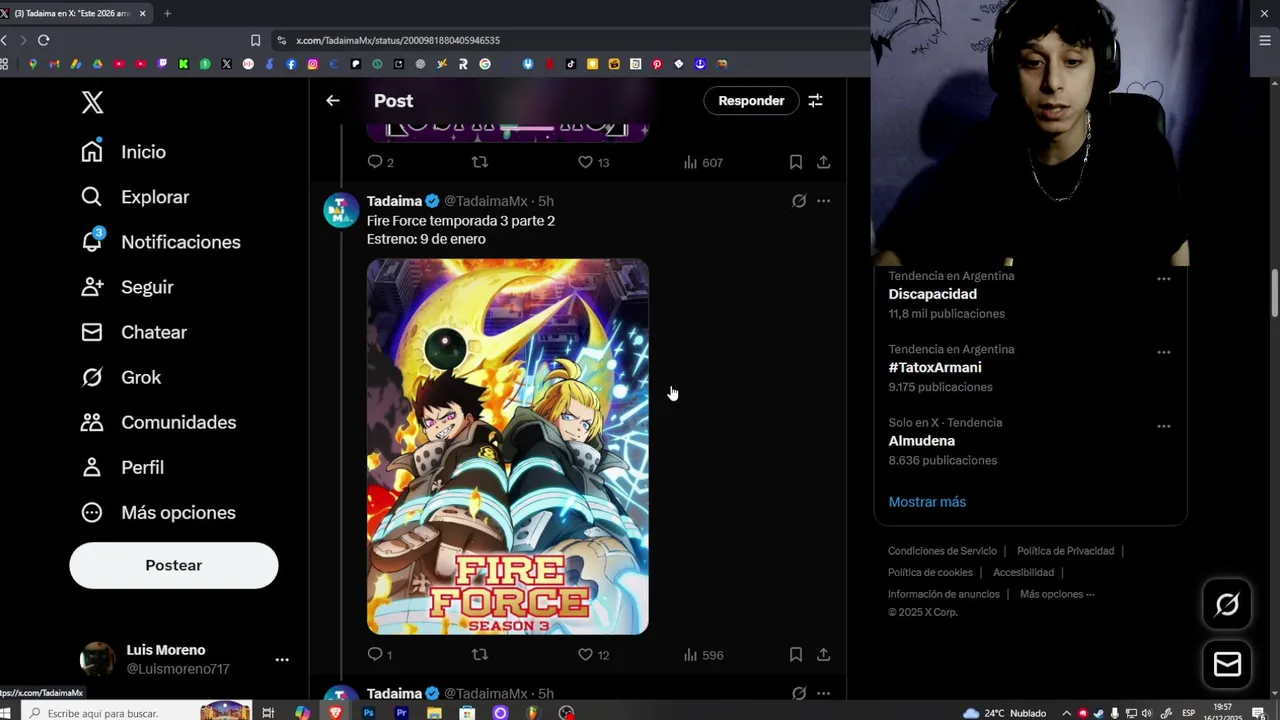The height and width of the screenshot is (720, 1280).
Task: Open a new browser tab
Action: tap(167, 13)
